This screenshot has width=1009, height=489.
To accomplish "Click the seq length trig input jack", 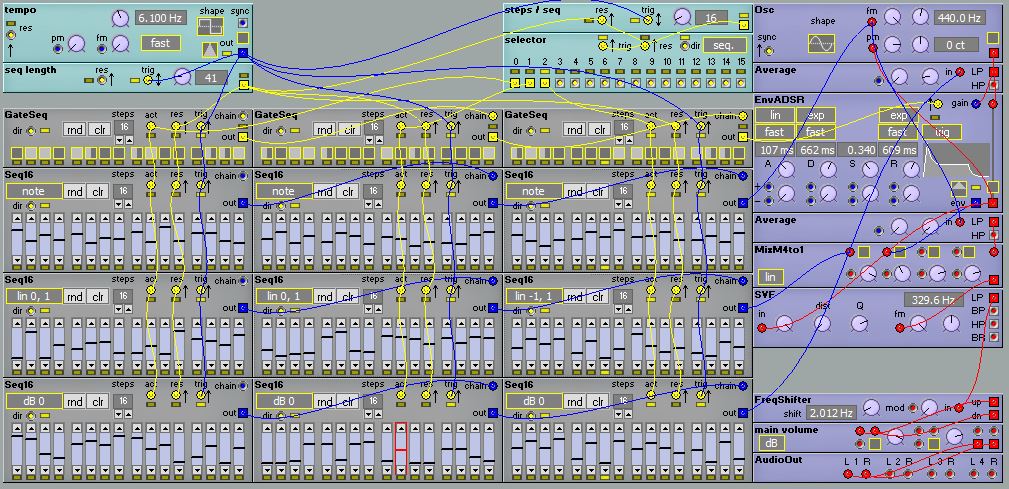I will 147,80.
